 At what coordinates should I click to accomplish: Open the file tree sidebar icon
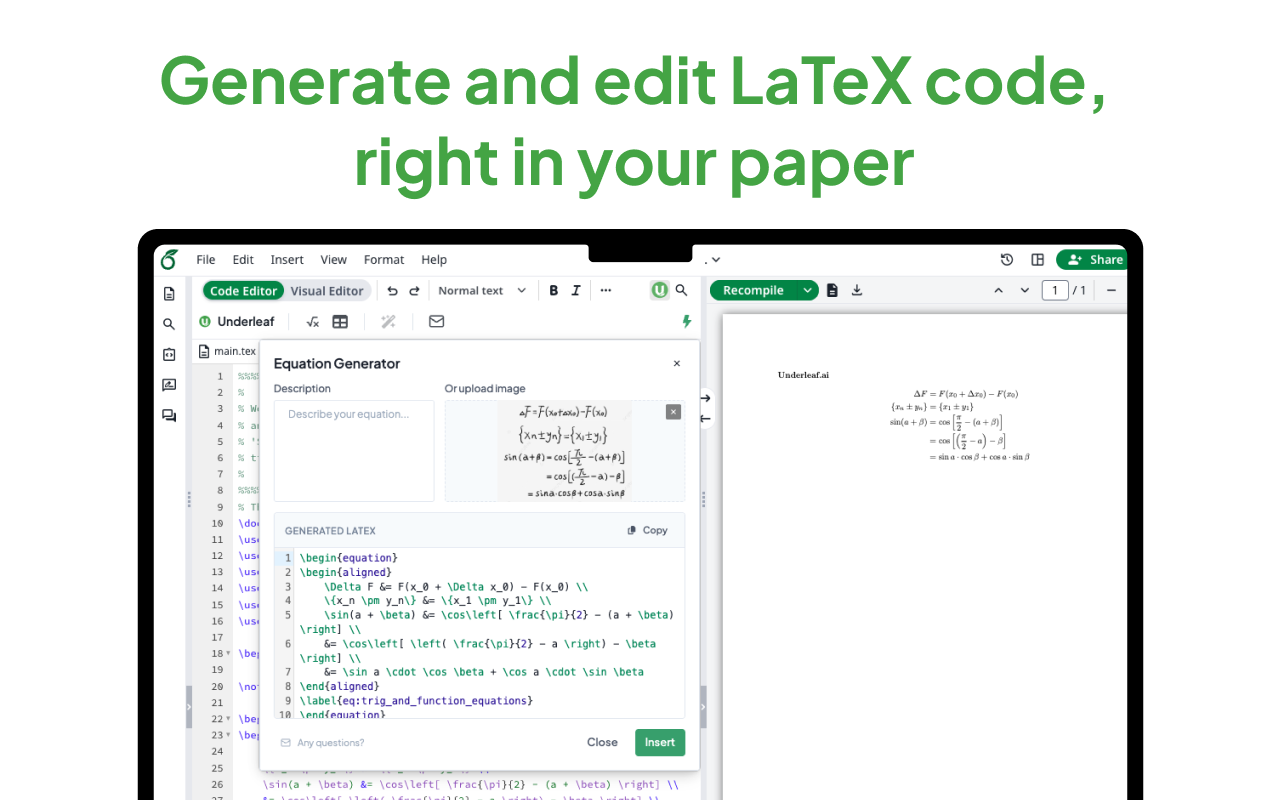(169, 294)
